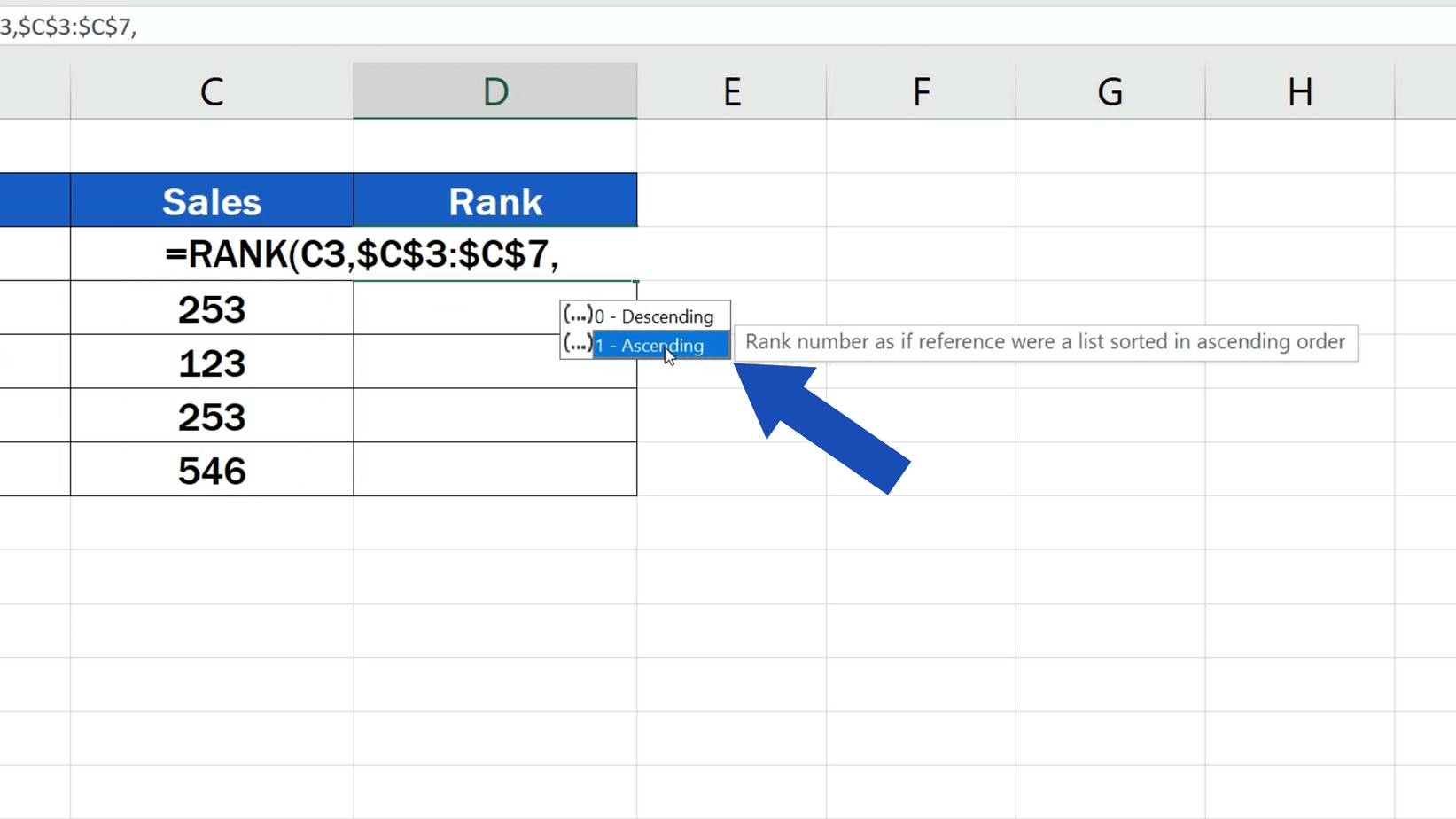Click the Sales header cell
Screen dimensions: 1456x819
click(212, 200)
